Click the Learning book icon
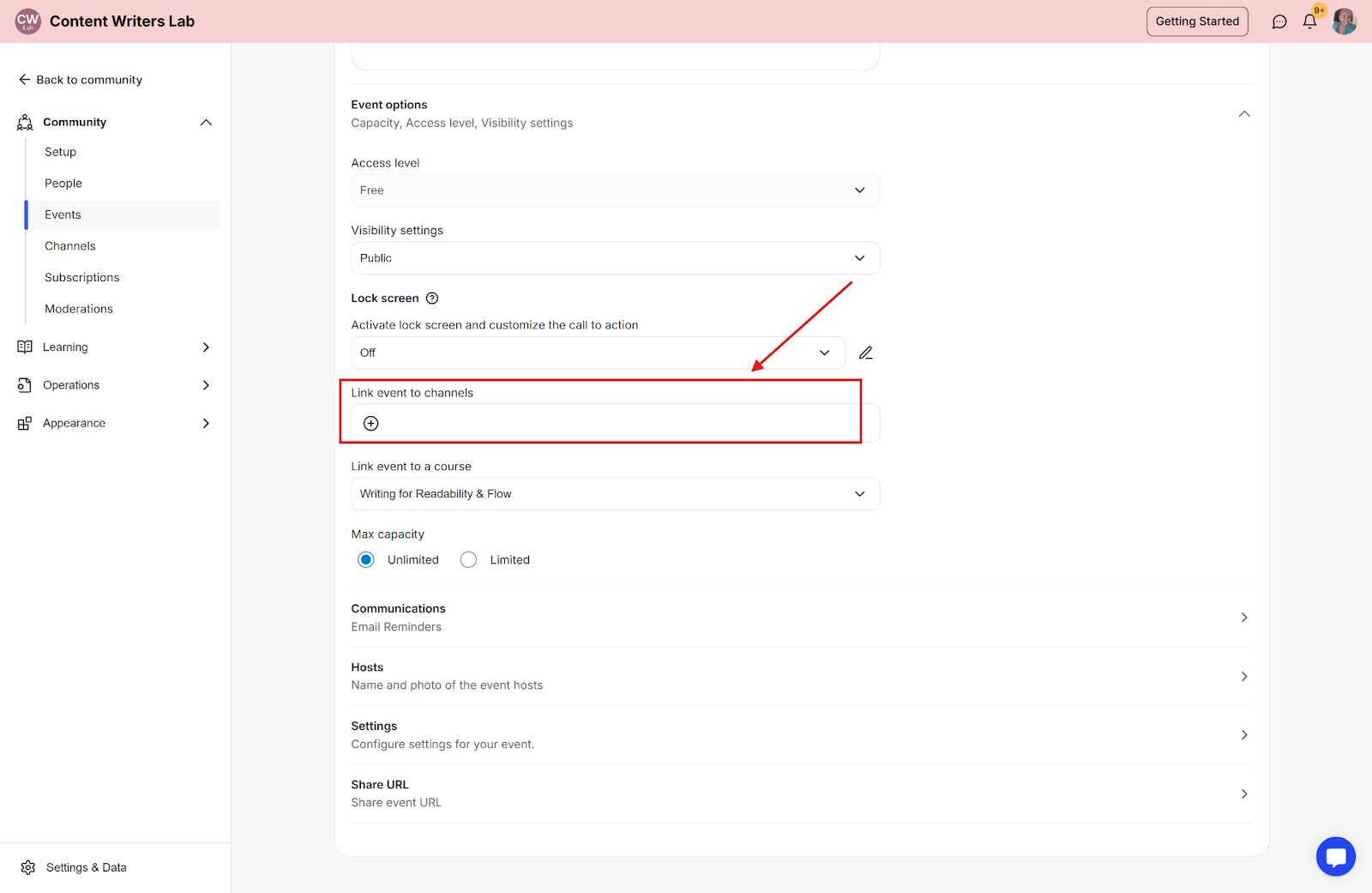Image resolution: width=1372 pixels, height=893 pixels. [x=25, y=347]
